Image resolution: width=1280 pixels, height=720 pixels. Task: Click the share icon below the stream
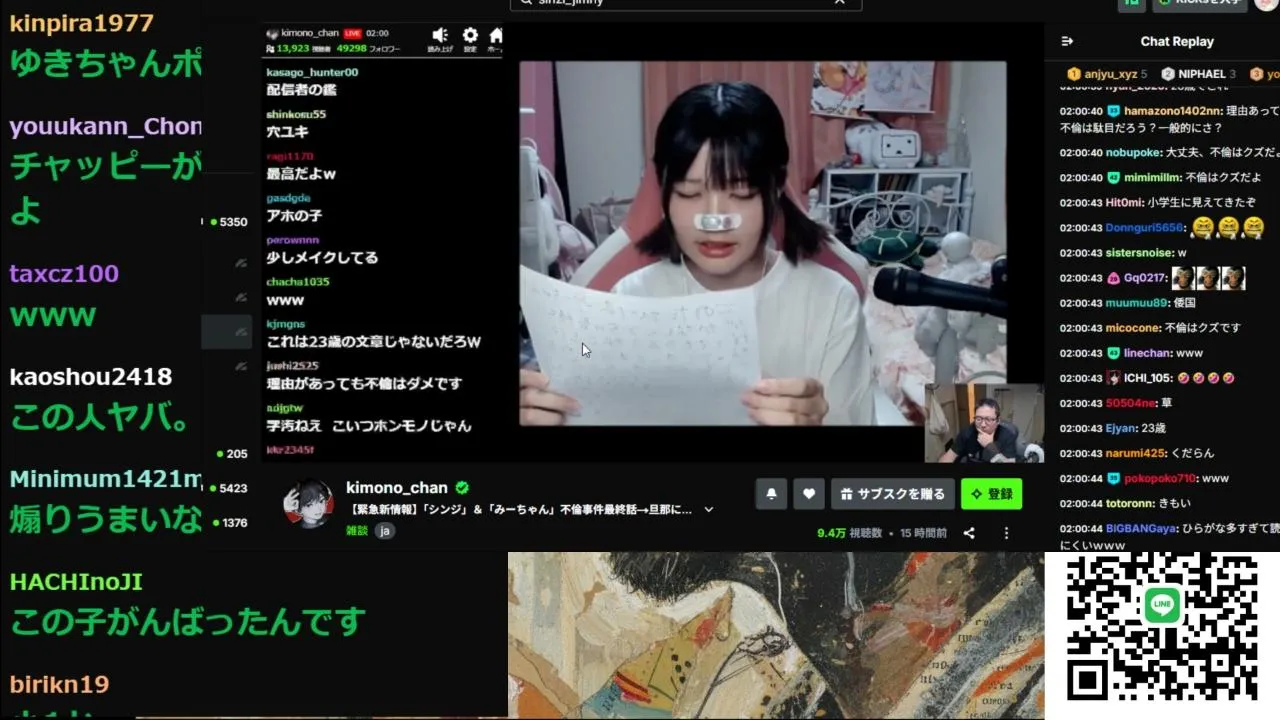969,533
